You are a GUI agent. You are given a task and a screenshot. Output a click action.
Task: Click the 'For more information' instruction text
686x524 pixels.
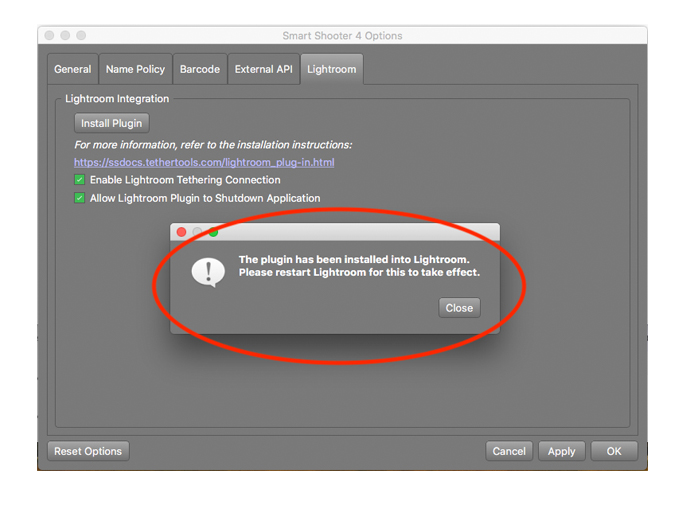click(213, 145)
